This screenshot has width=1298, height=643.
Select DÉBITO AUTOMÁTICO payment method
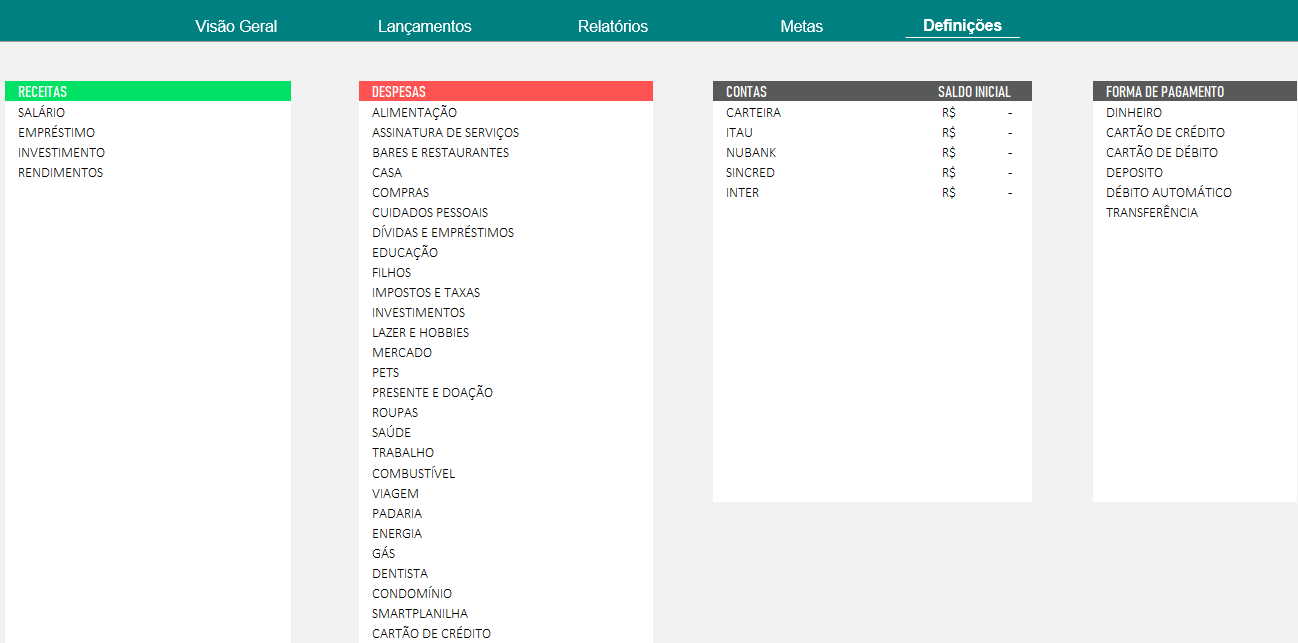click(1168, 193)
